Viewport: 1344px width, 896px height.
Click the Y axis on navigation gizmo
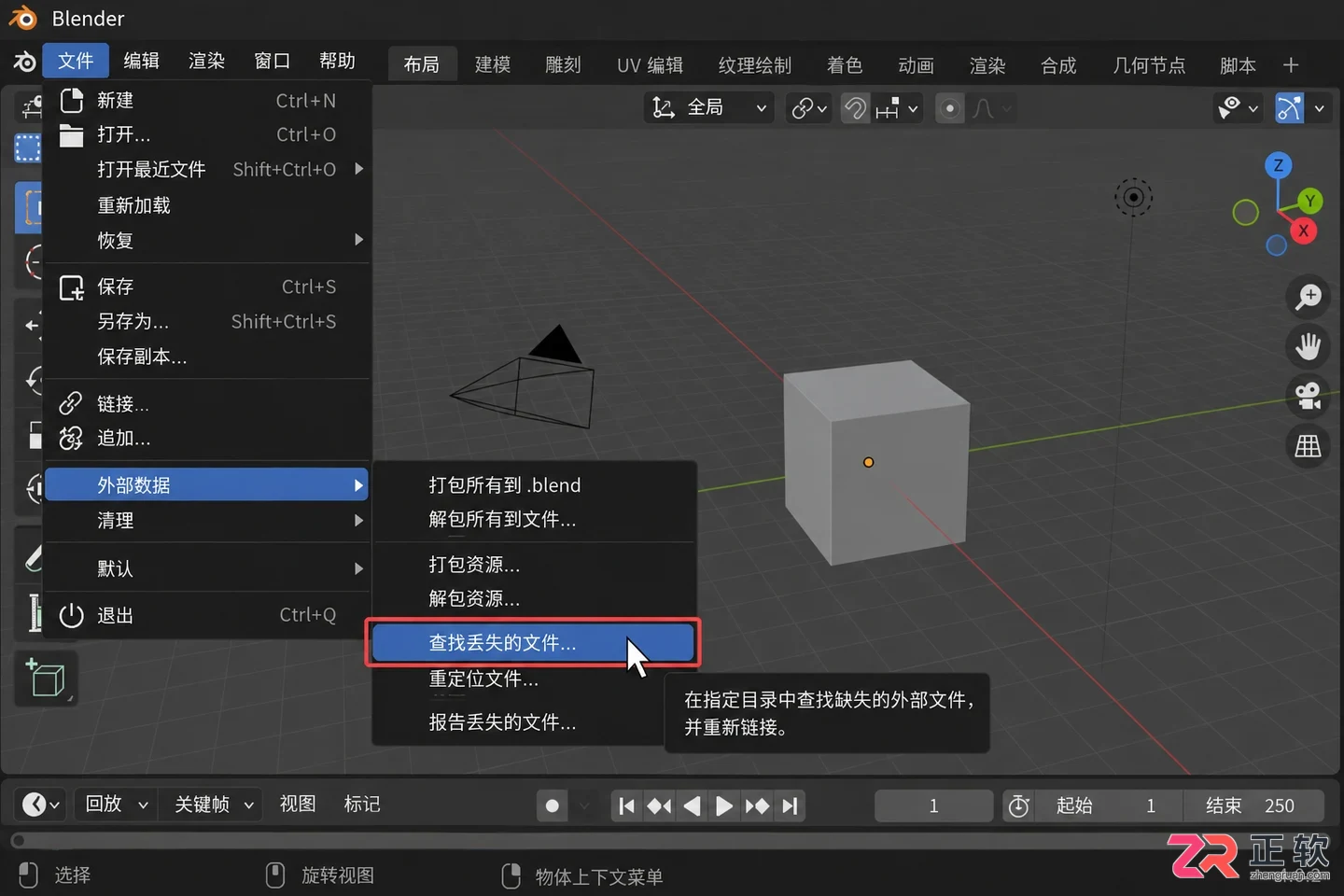1309,201
